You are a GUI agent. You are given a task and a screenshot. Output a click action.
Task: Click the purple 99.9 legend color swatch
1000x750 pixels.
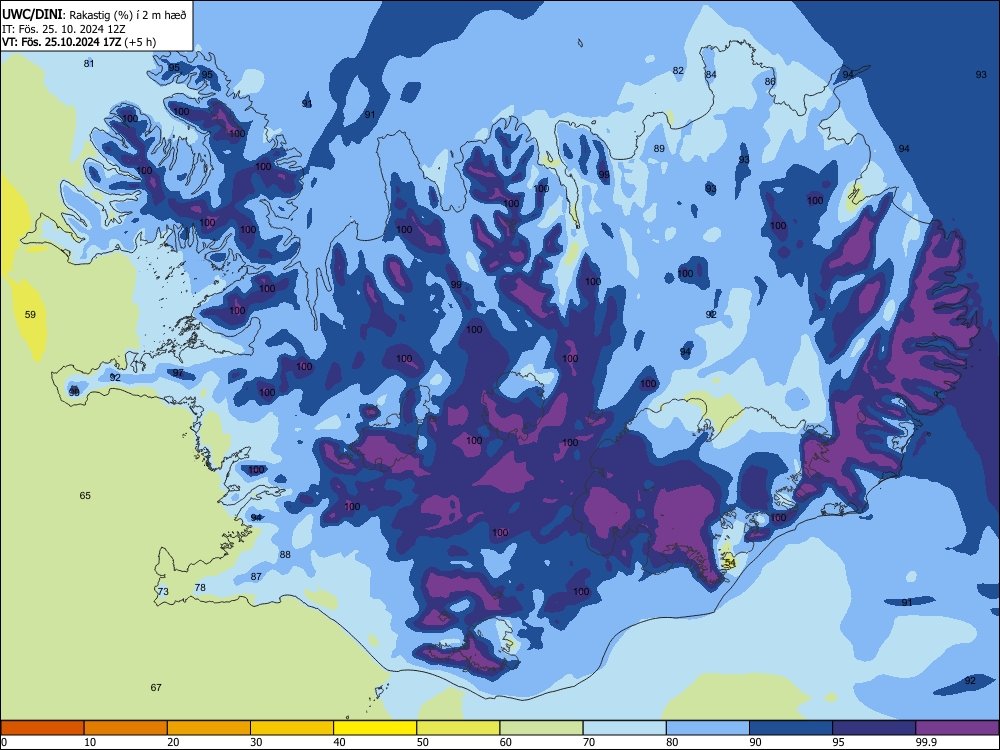pos(957,728)
